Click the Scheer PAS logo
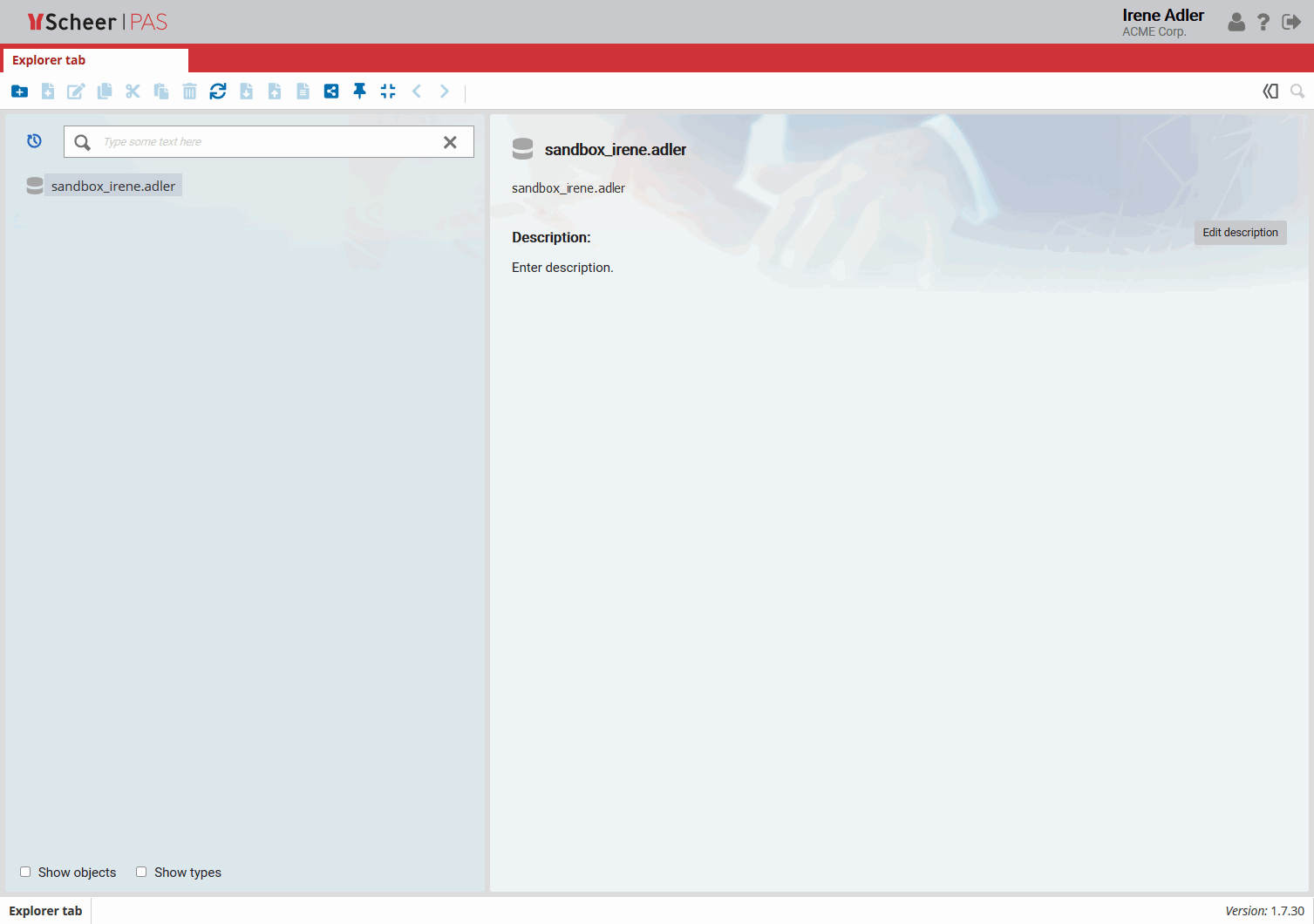This screenshot has height=924, width=1314. coord(98,22)
